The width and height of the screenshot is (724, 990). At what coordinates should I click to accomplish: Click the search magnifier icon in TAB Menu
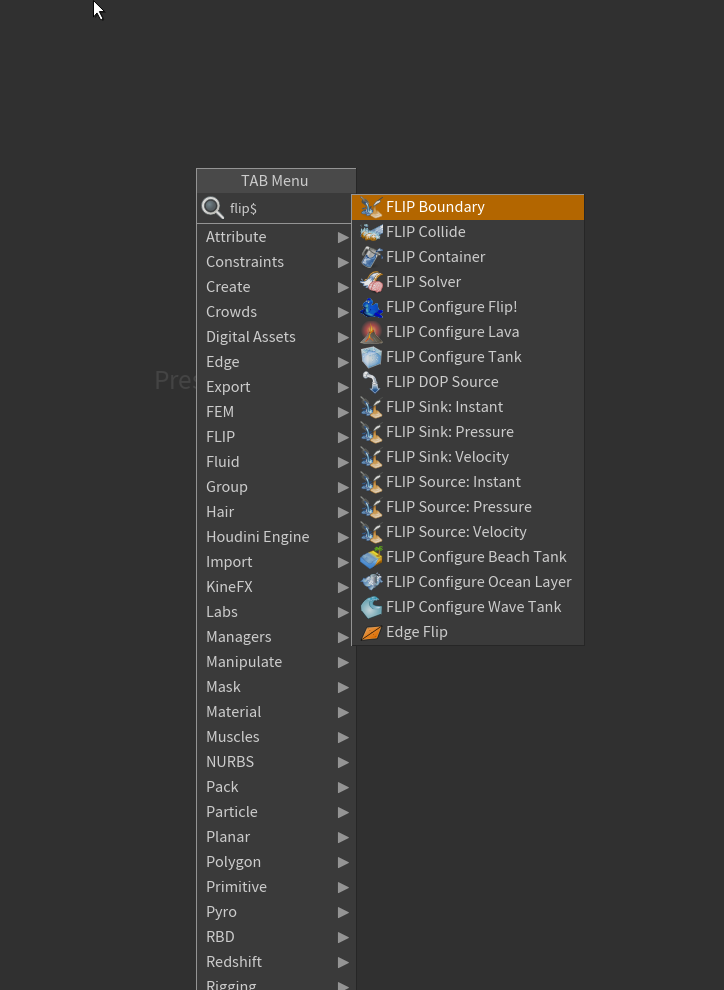coord(213,208)
